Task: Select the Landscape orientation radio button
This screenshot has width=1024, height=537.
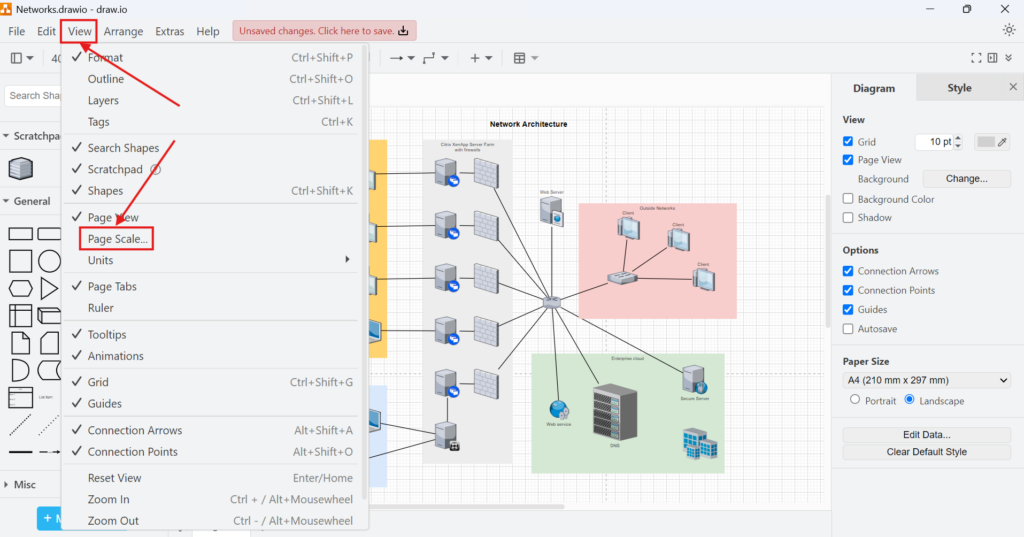Action: (x=909, y=399)
